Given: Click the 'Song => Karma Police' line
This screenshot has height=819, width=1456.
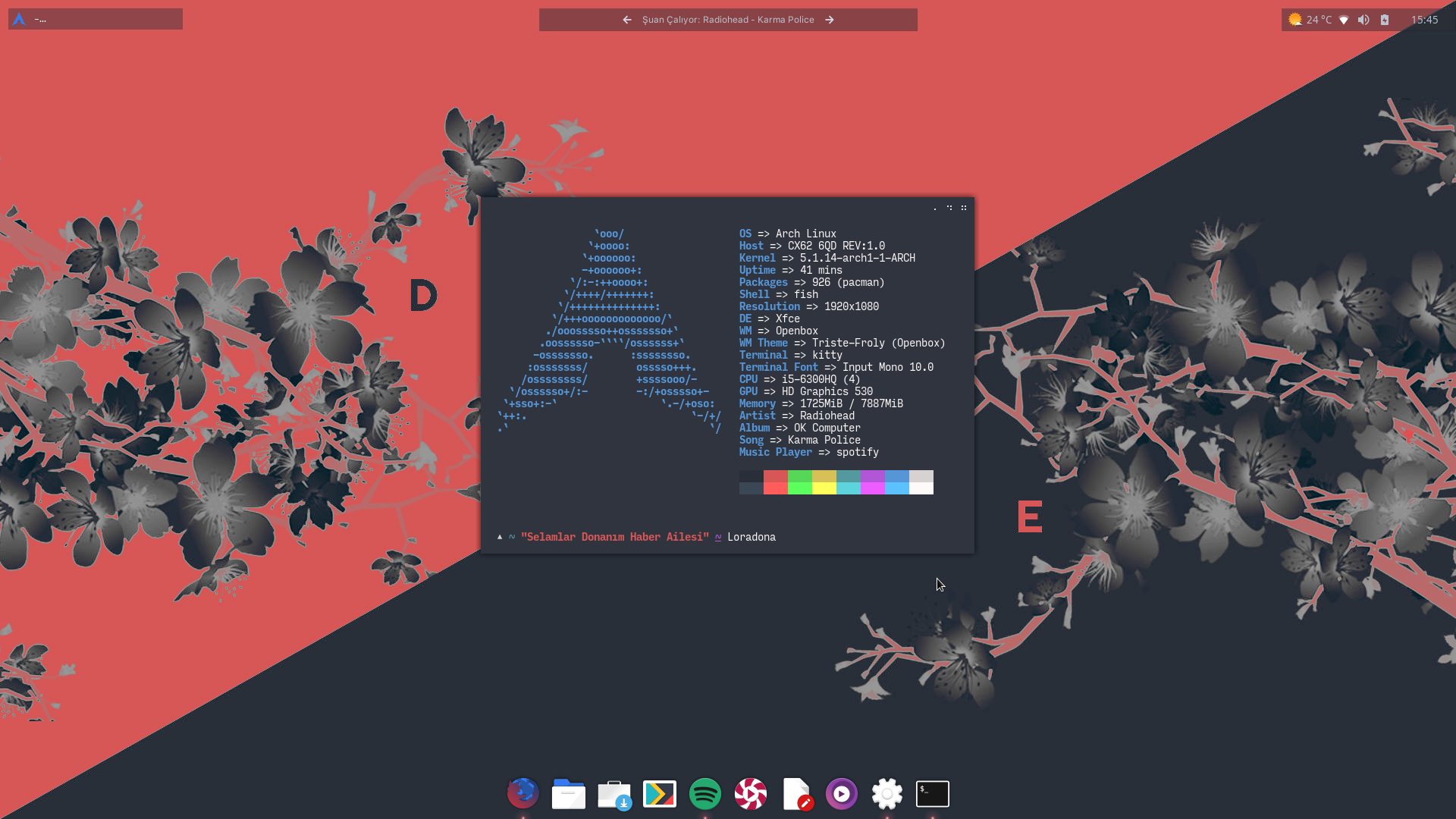Looking at the screenshot, I should click(x=800, y=440).
